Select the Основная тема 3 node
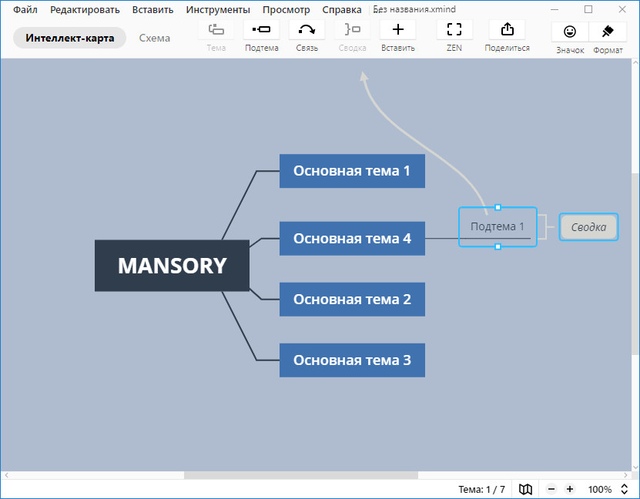This screenshot has height=499, width=640. (352, 360)
